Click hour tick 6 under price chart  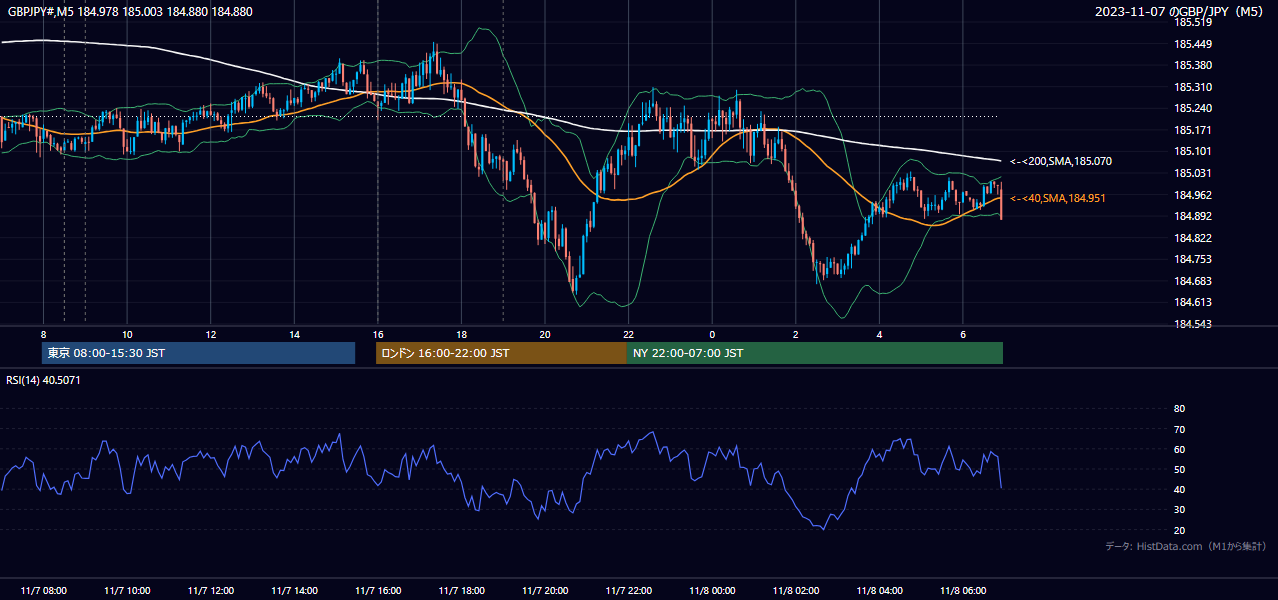click(x=963, y=334)
